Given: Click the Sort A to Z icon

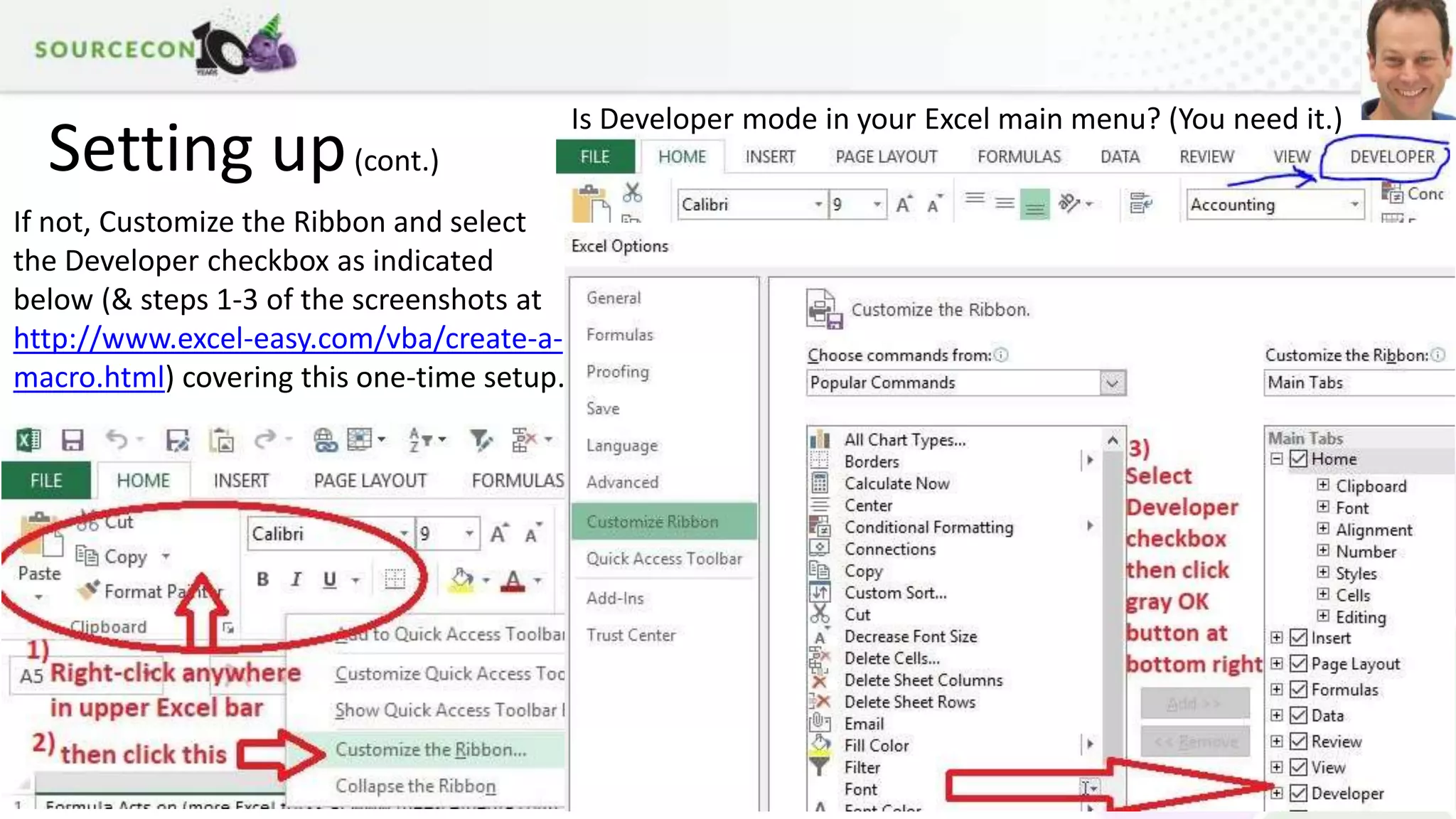Looking at the screenshot, I should (419, 440).
